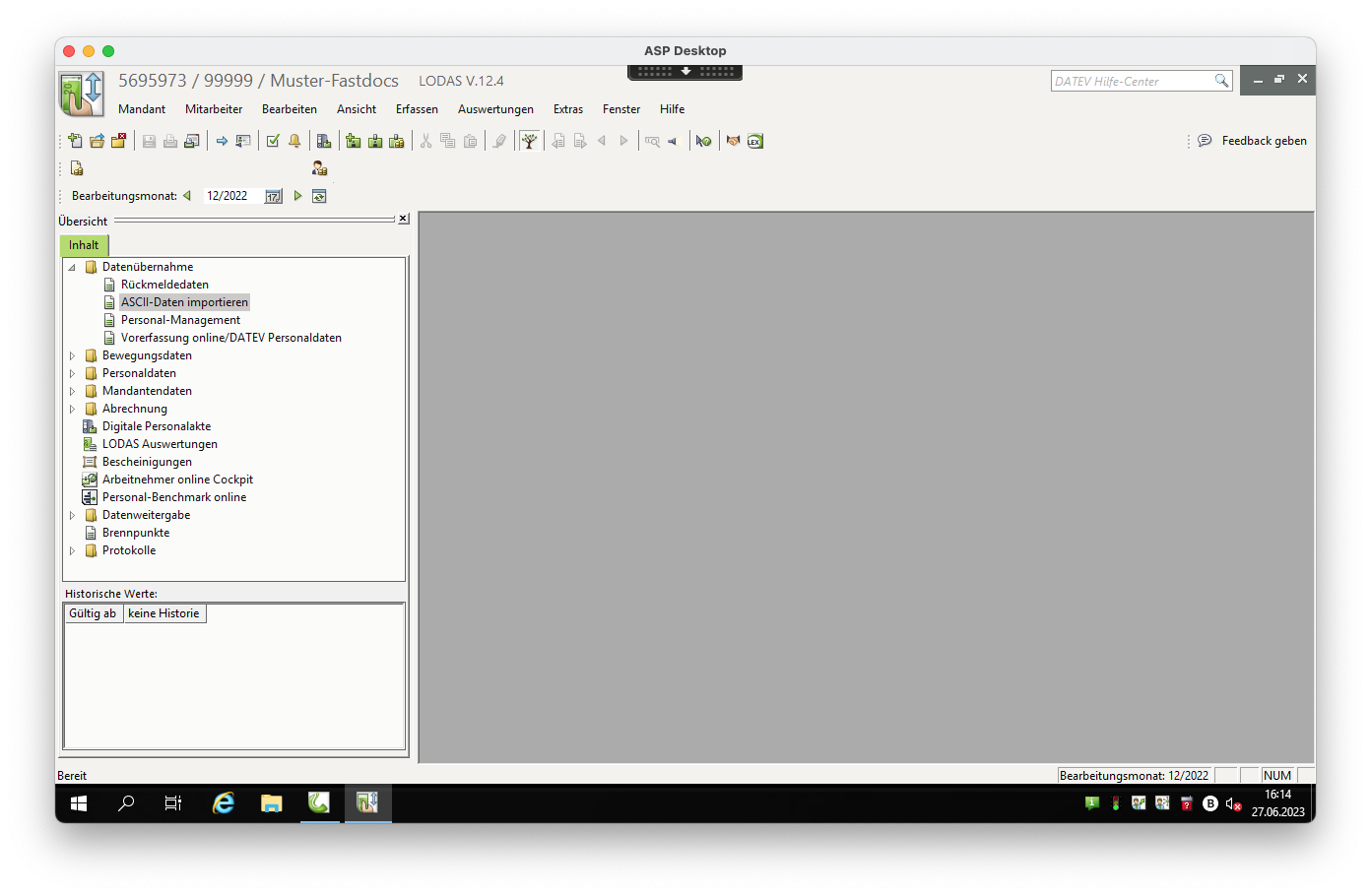The height and width of the screenshot is (896, 1371).
Task: Open the Bearbeiten menu
Action: click(x=290, y=109)
